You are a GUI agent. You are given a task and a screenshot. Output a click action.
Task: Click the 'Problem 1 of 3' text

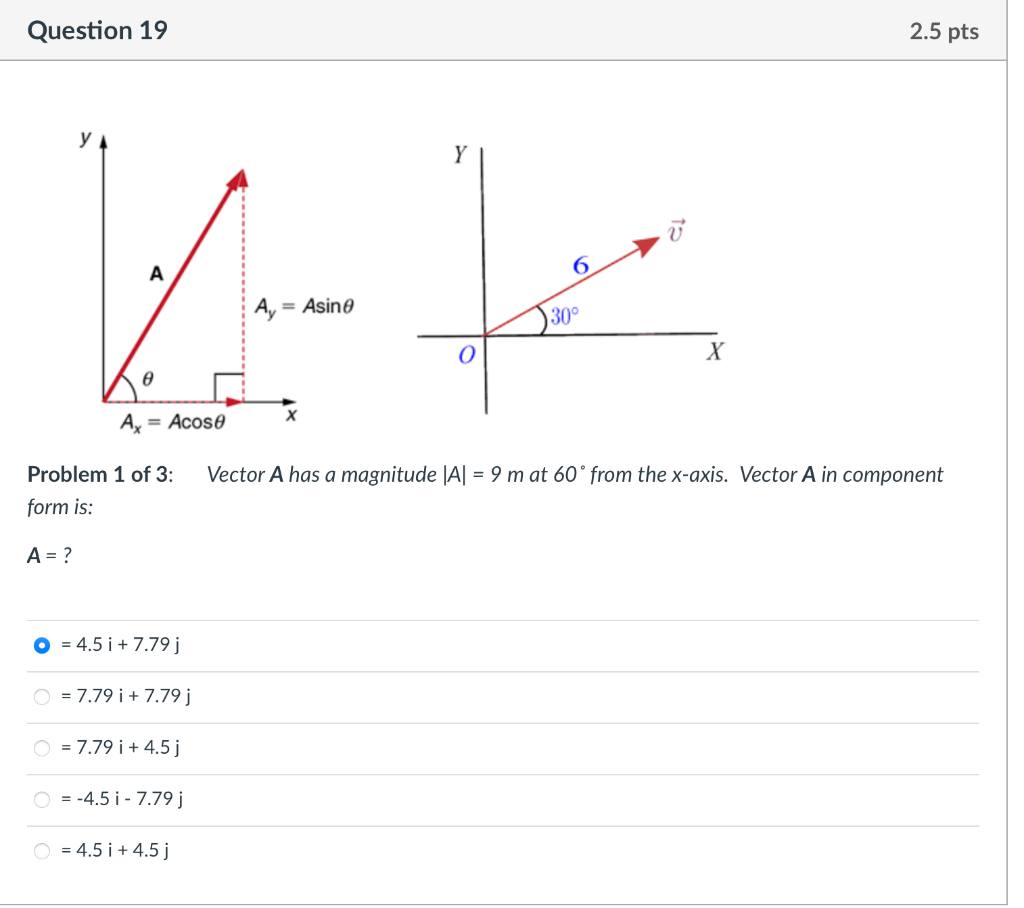click(x=100, y=474)
